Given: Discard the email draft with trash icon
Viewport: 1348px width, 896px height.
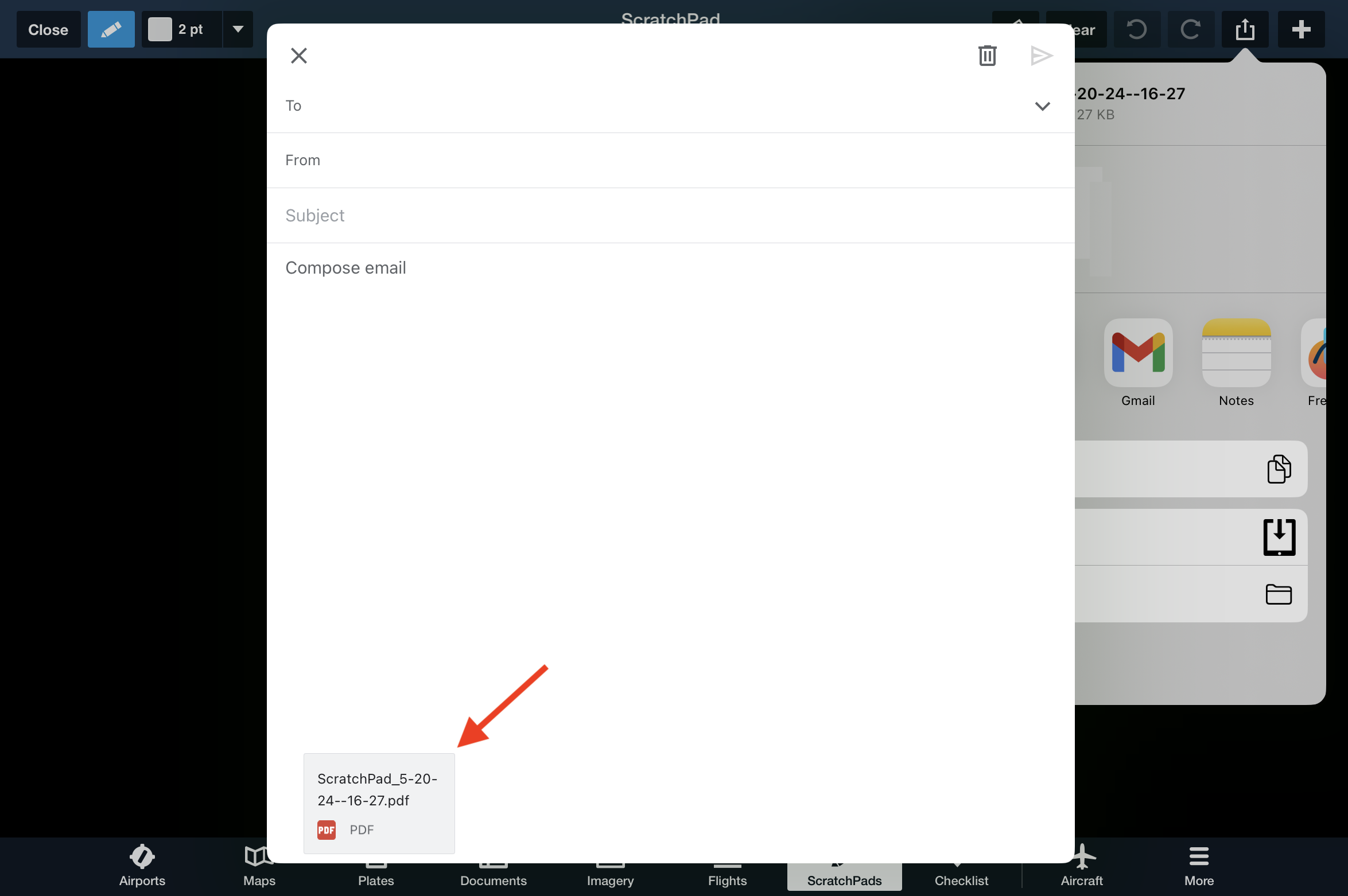Looking at the screenshot, I should pos(987,56).
